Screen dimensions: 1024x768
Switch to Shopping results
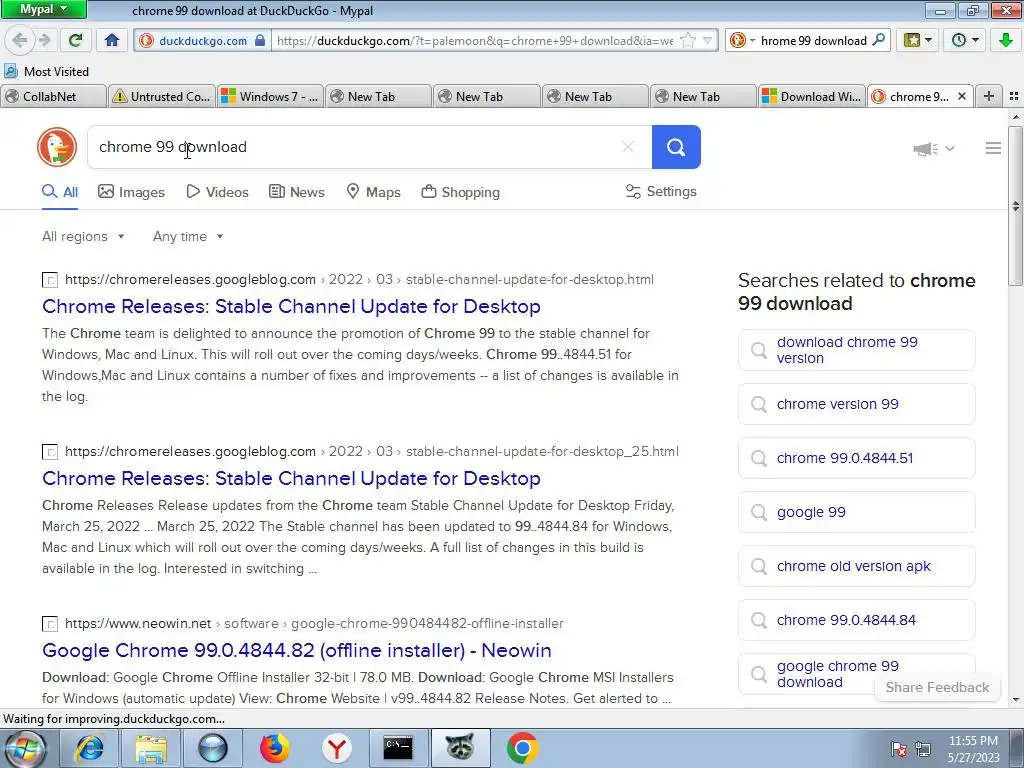(460, 192)
